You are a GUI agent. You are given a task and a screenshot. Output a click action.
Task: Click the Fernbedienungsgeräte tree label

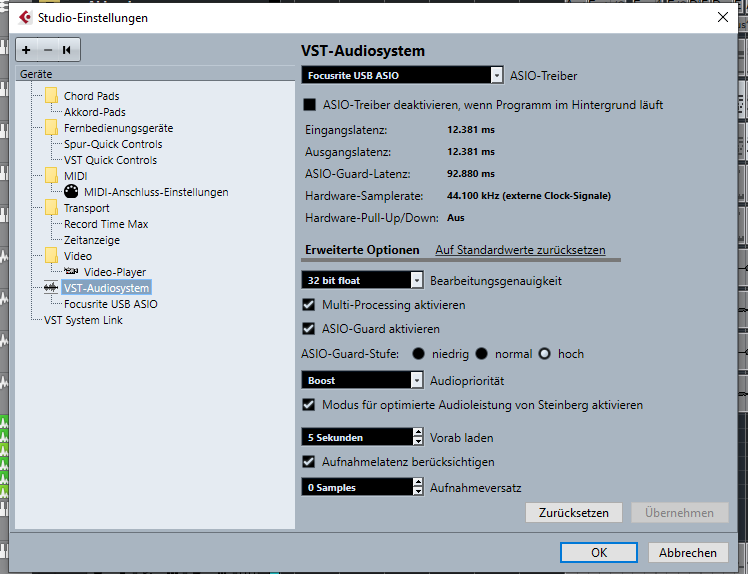point(118,128)
